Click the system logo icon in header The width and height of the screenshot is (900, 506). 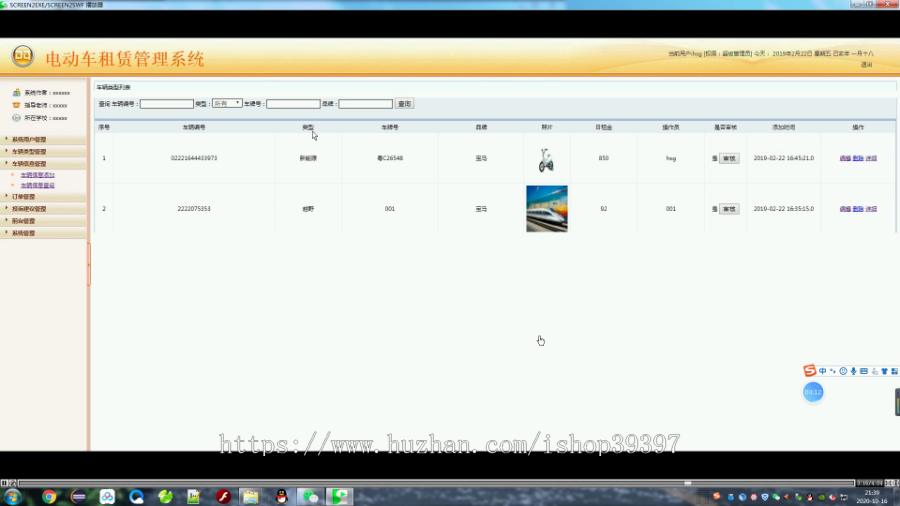click(23, 56)
